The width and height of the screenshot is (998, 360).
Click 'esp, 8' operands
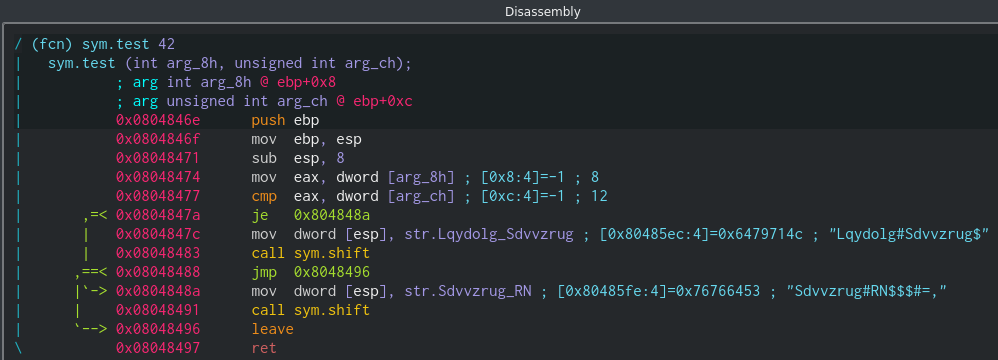coord(319,158)
